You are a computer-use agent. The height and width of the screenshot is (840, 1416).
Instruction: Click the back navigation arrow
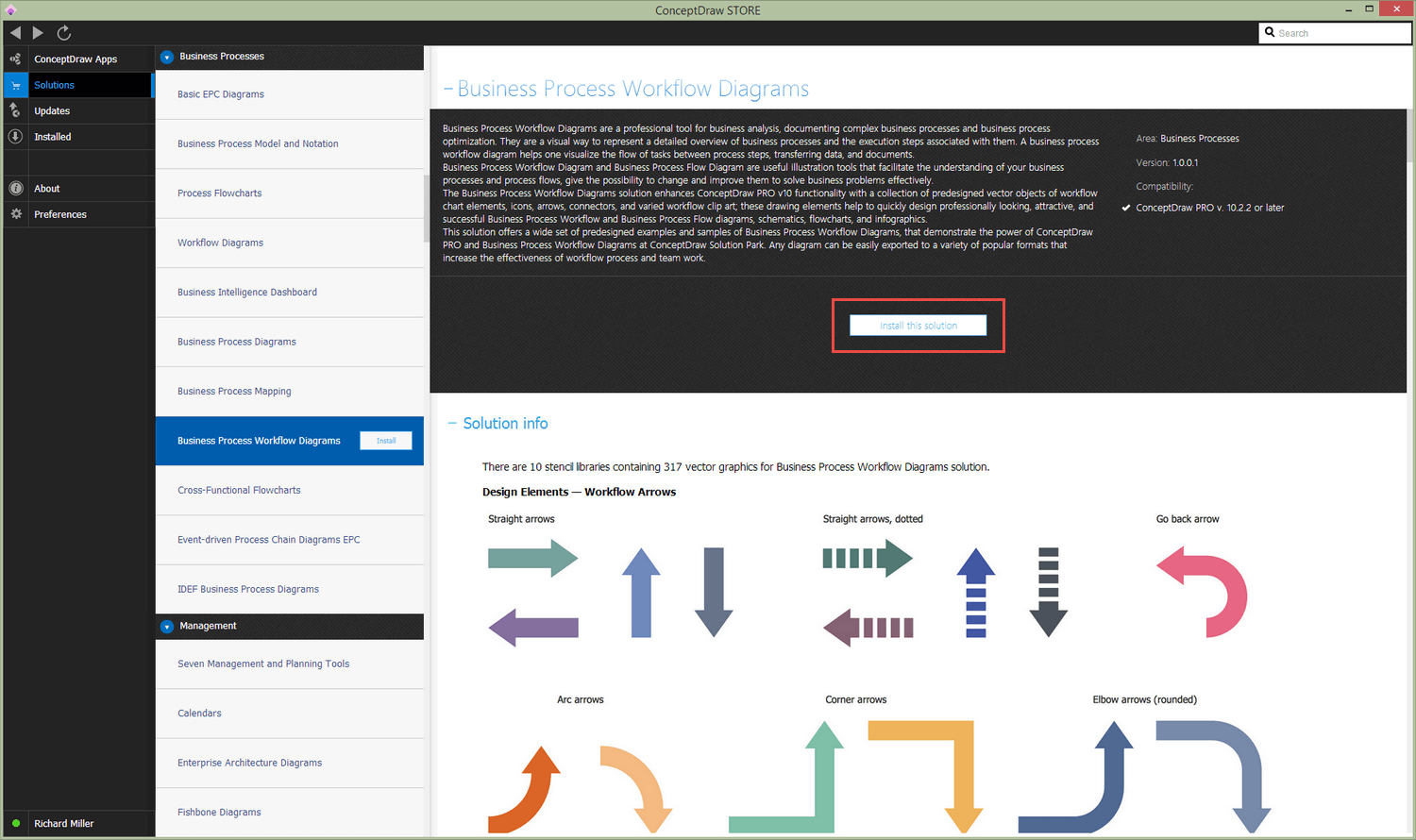click(x=15, y=33)
